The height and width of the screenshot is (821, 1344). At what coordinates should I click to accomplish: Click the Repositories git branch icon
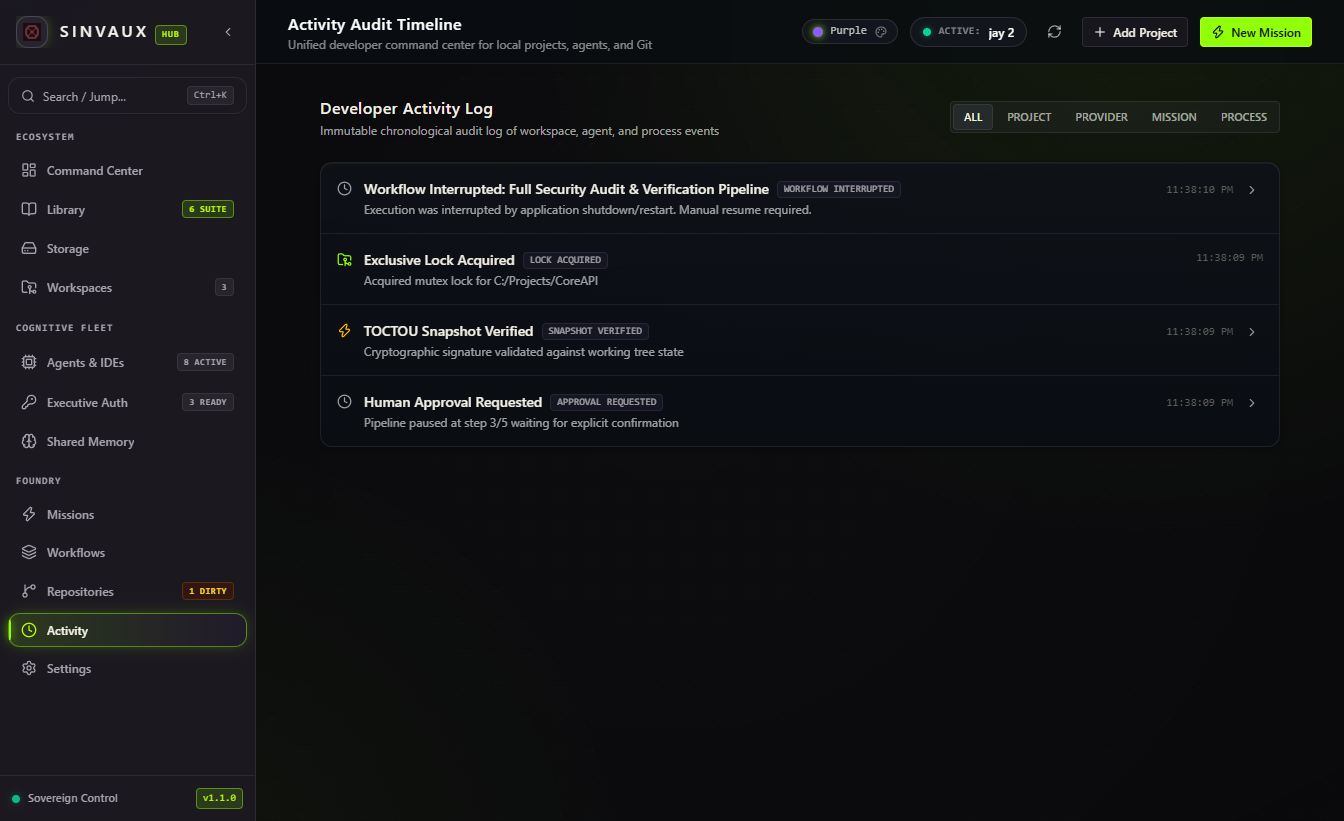29,592
